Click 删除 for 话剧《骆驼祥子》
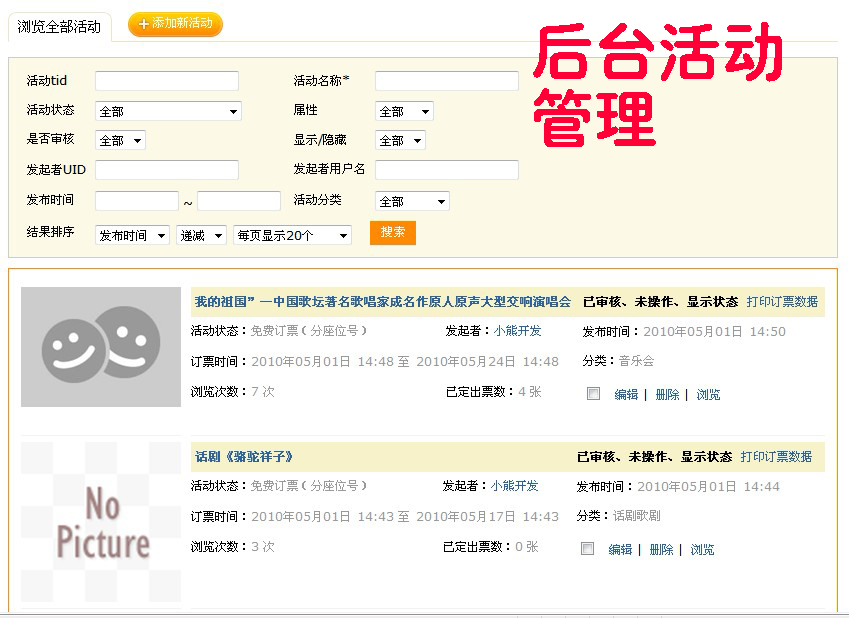The image size is (849, 618). 661,550
